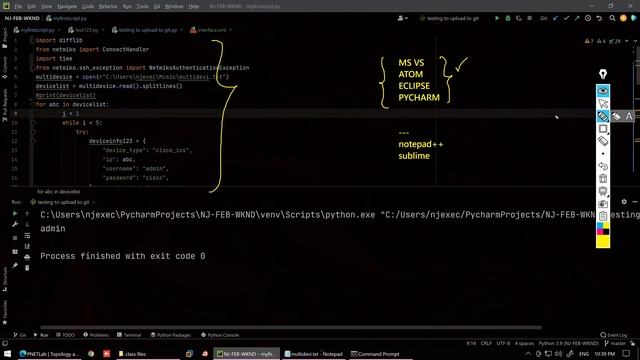Select the eraser in annotation toolbar
The height and width of the screenshot is (360, 640).
coord(603,141)
